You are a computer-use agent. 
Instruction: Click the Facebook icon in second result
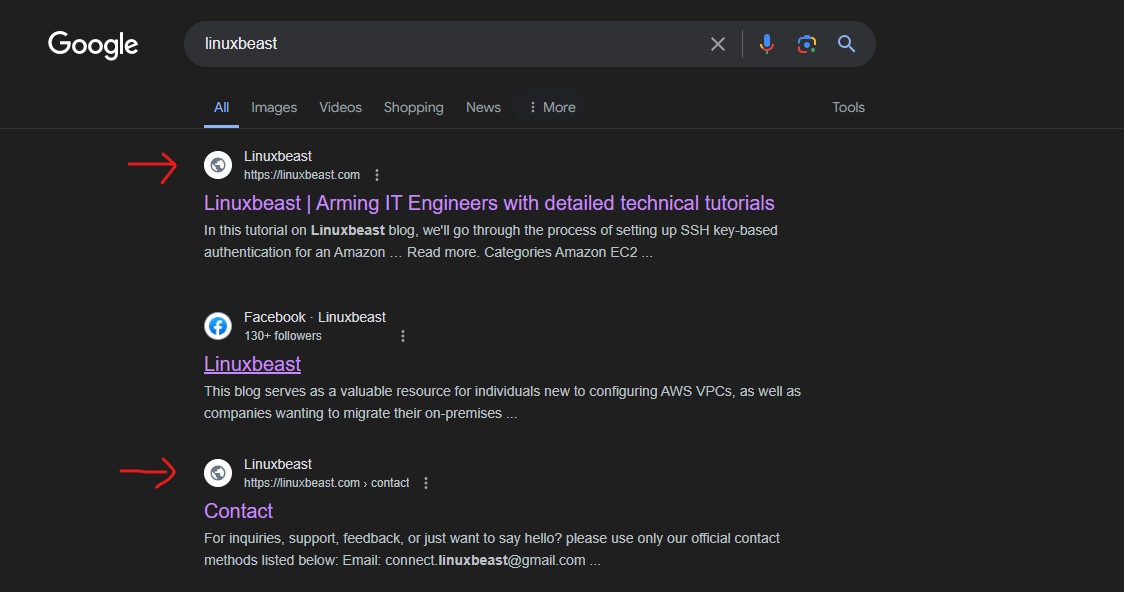218,326
